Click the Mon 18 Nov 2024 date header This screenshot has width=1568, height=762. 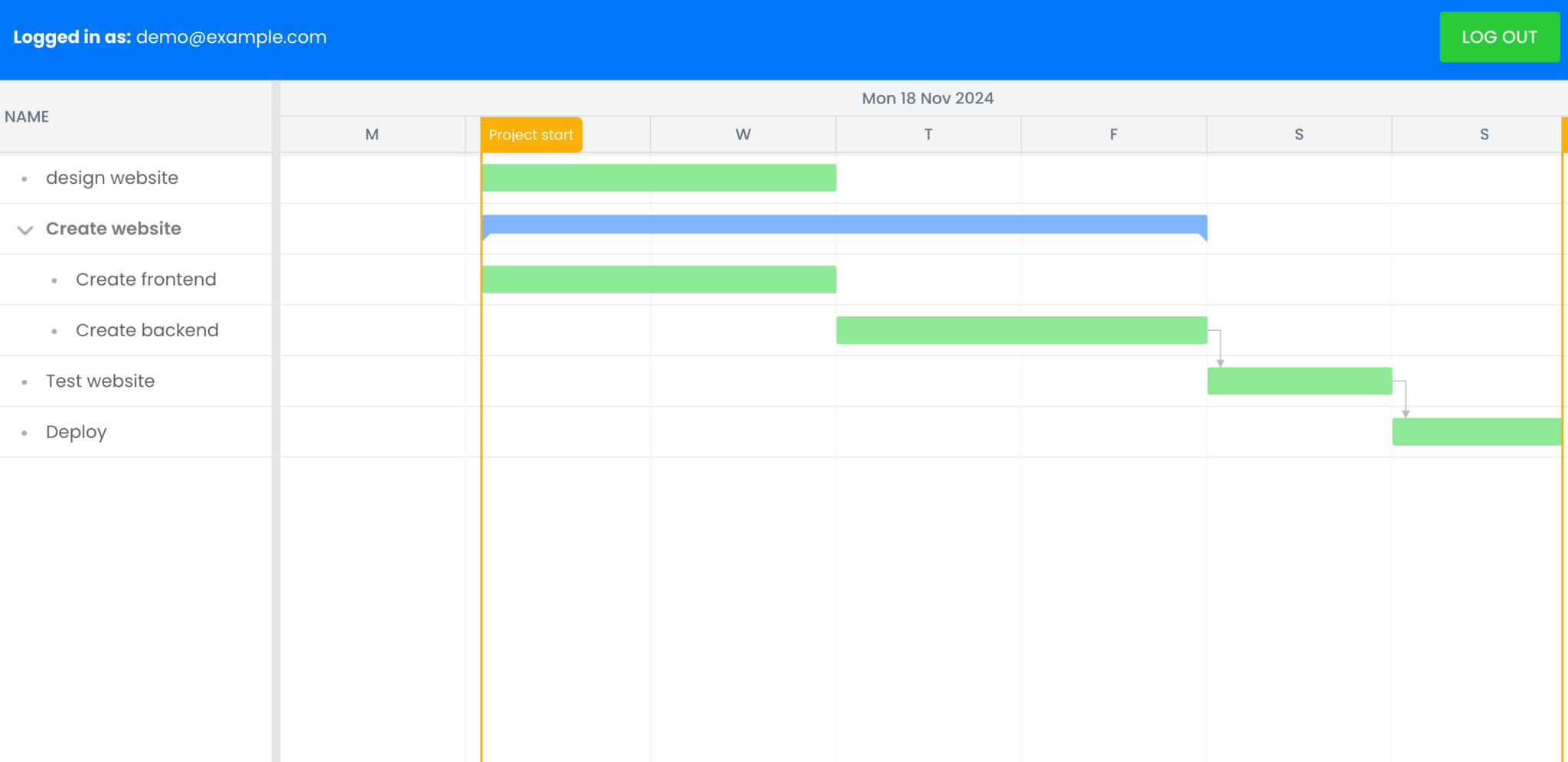click(928, 97)
